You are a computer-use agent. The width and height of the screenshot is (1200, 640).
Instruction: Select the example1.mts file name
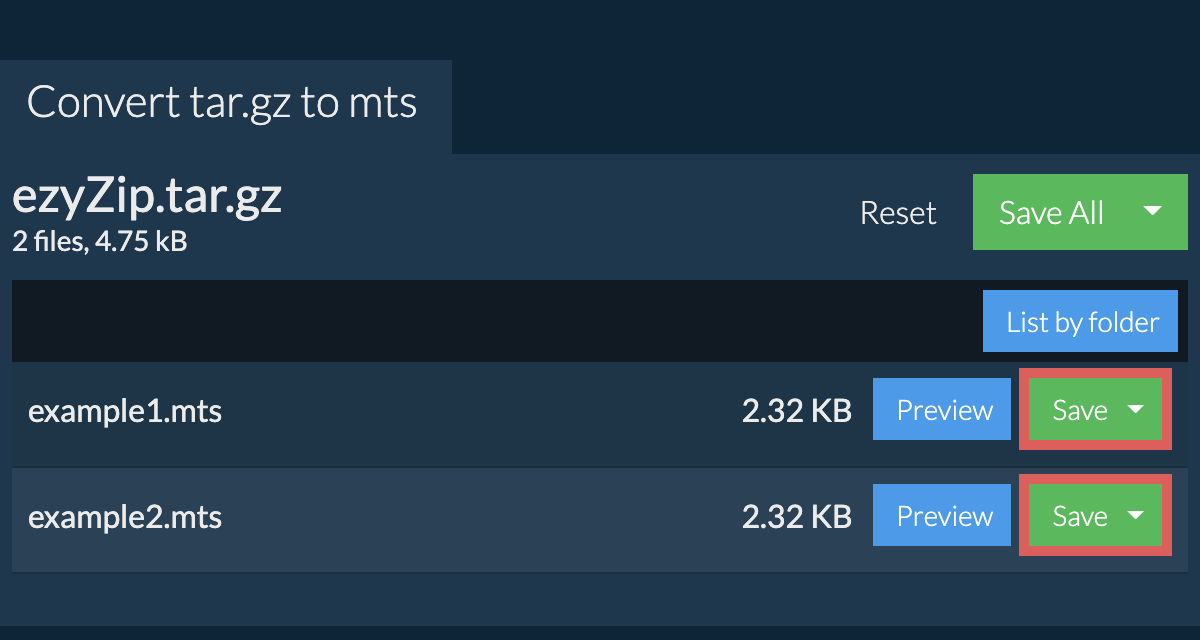click(125, 411)
